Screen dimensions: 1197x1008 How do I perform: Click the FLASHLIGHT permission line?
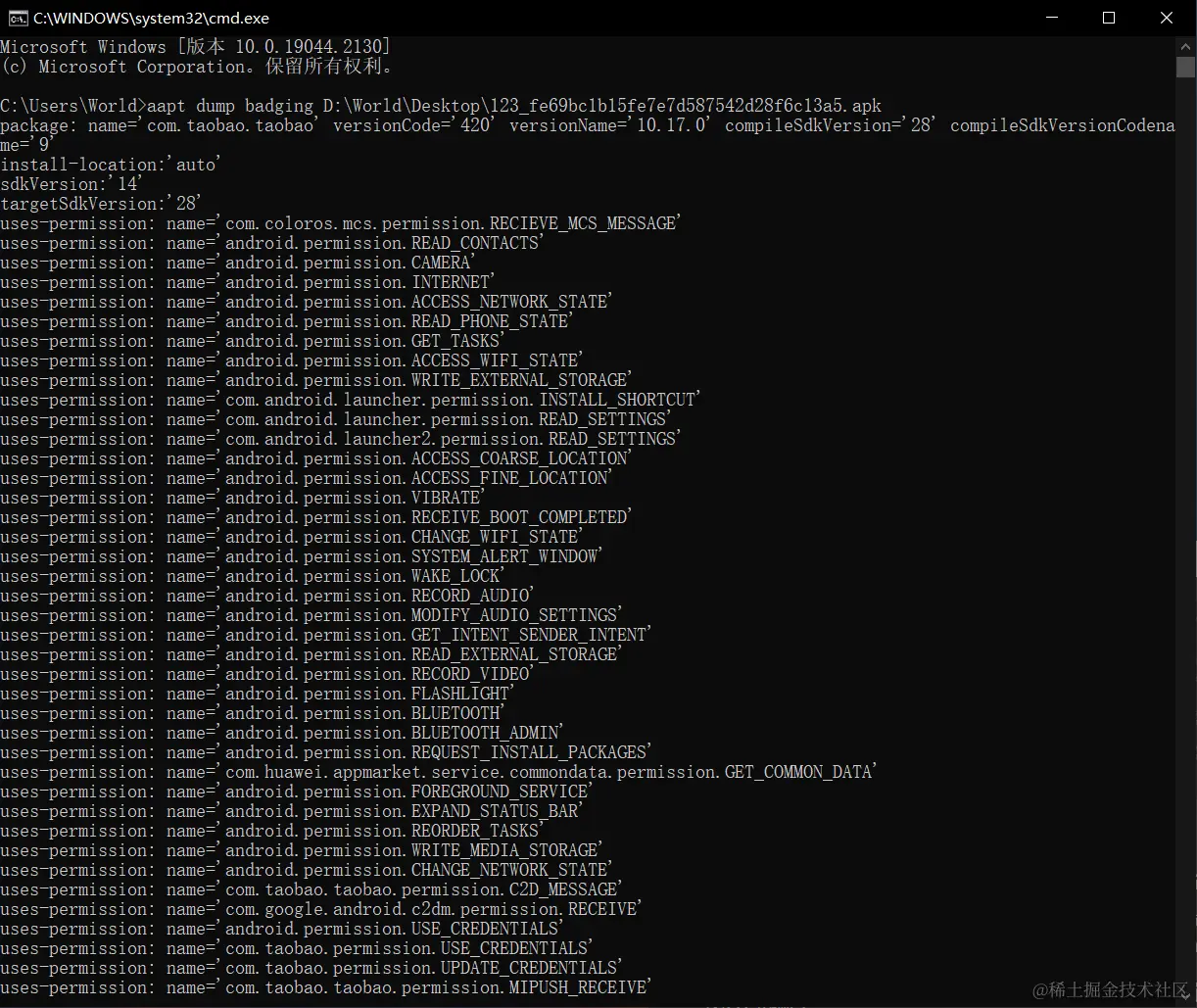258,694
